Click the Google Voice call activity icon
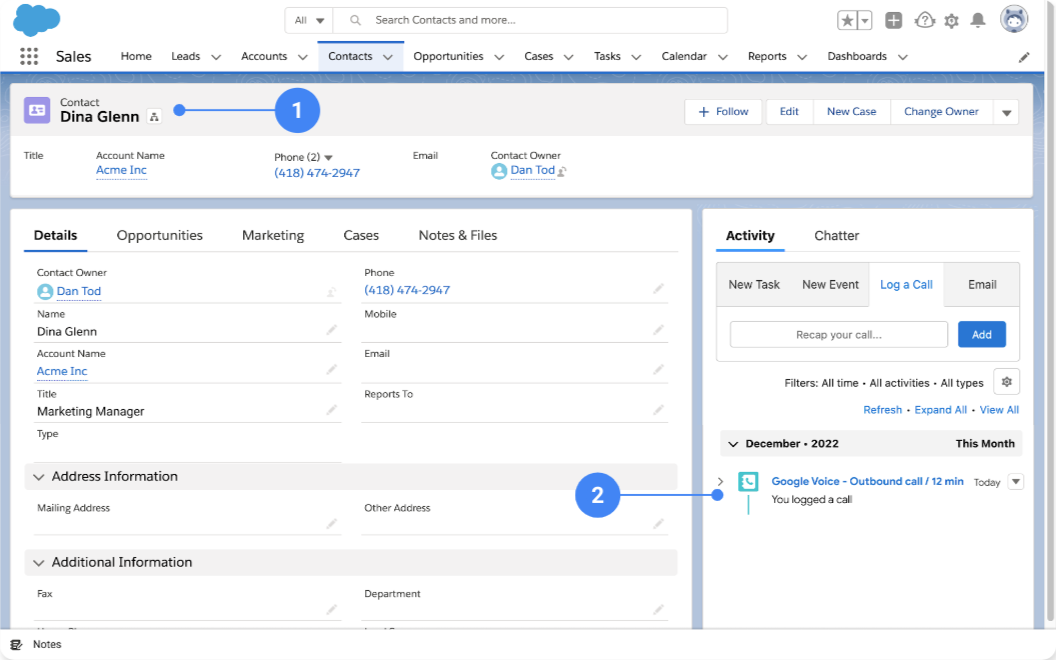1056x660 pixels. (x=748, y=482)
